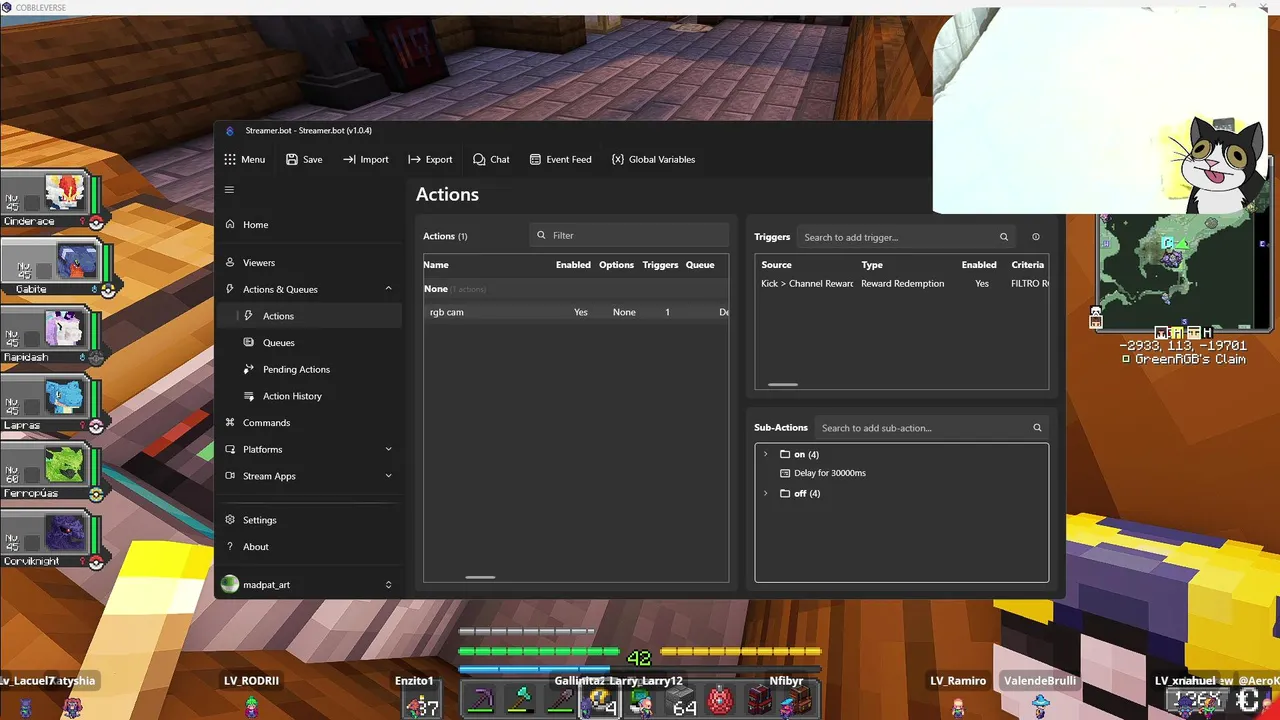The width and height of the screenshot is (1280, 720).
Task: Click the 'None' action group header
Action: (576, 289)
